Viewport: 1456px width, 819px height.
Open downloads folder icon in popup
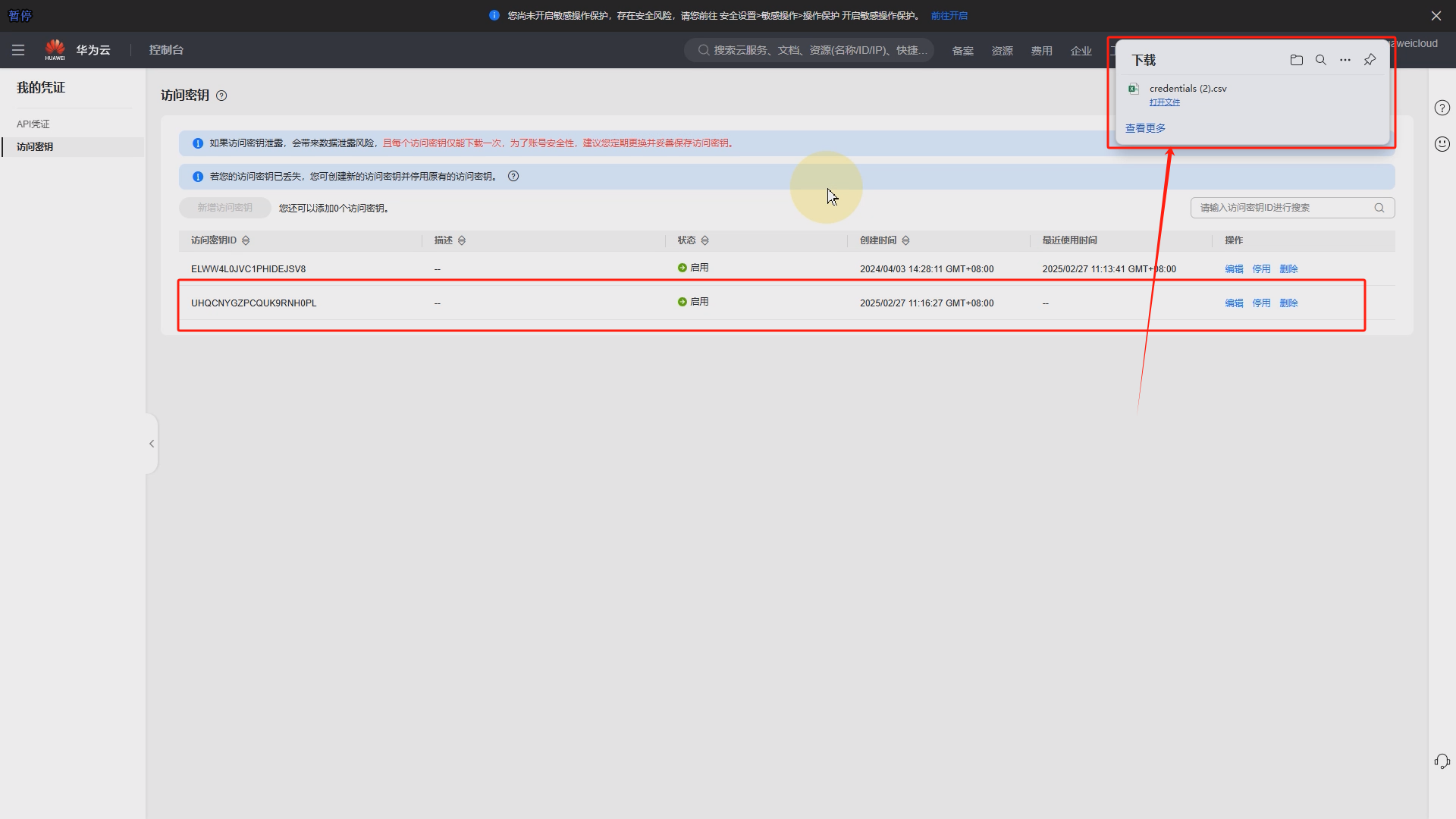click(1296, 60)
